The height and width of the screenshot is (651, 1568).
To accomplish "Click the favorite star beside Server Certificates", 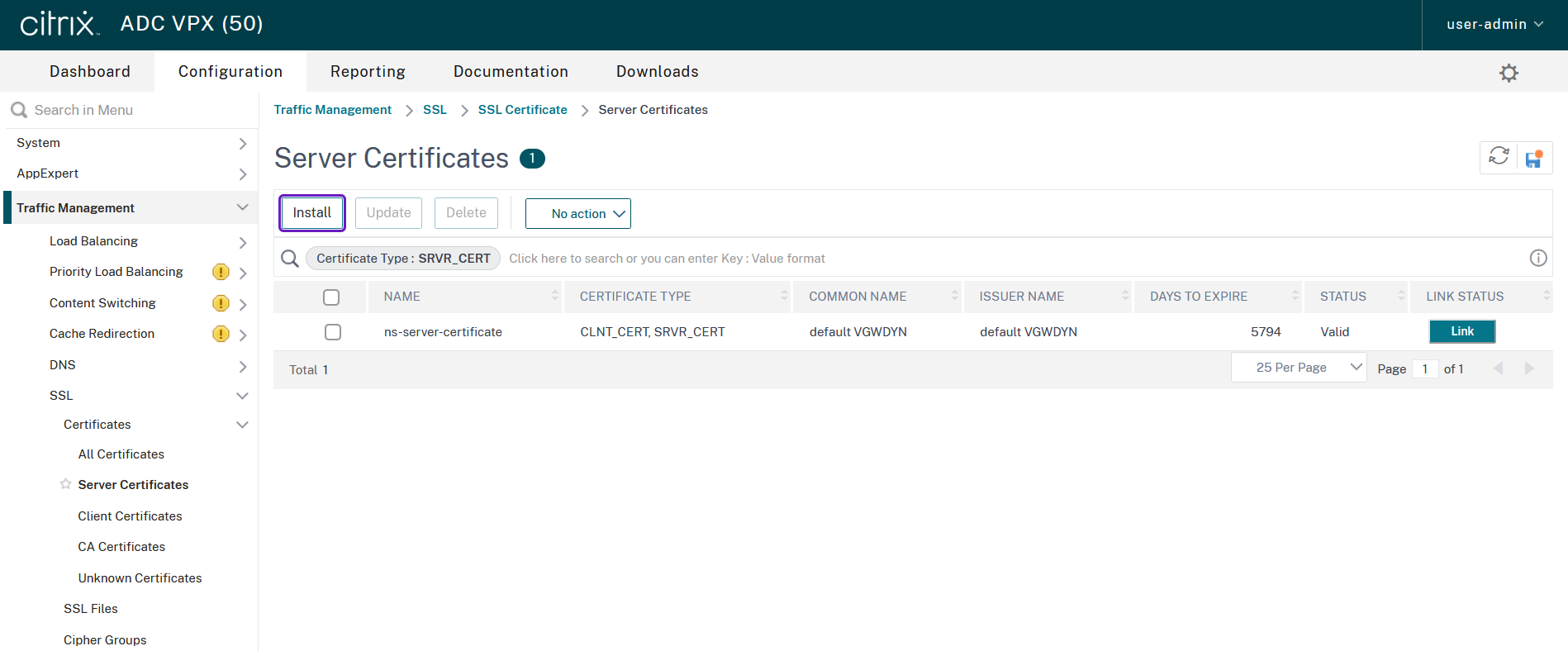I will [65, 484].
